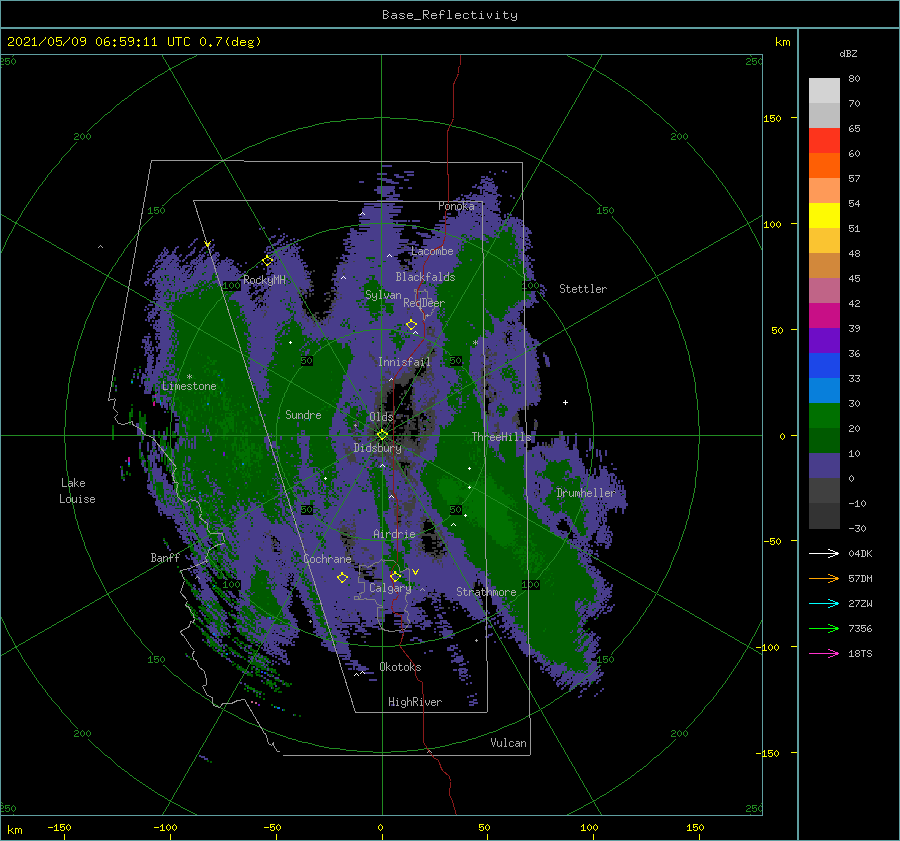Click the Banff label
Screen dimensions: 900x841
tap(165, 557)
